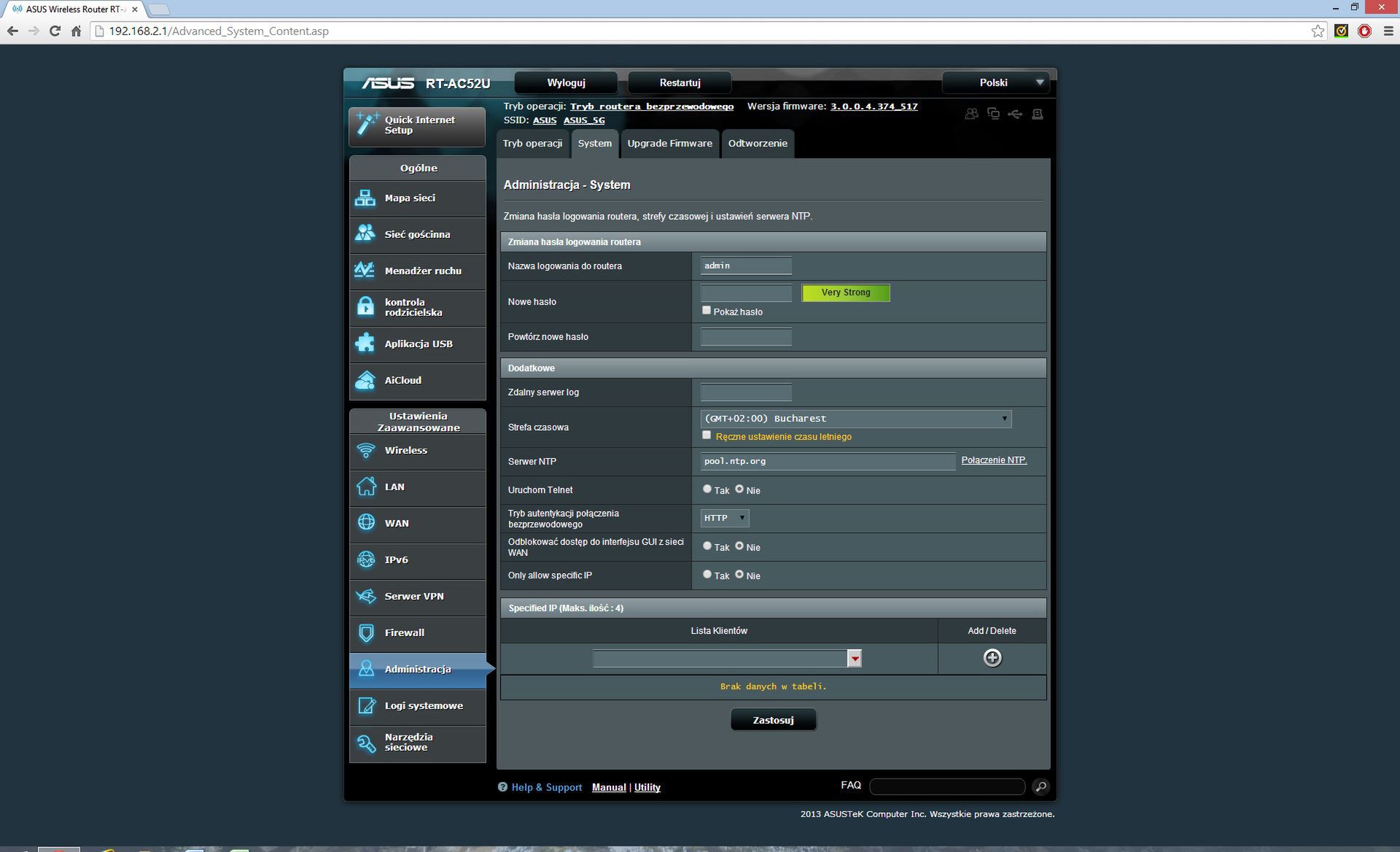Screen dimensions: 1400x852
Task: Open Chrome menu hamburger icon
Action: coord(1388,31)
